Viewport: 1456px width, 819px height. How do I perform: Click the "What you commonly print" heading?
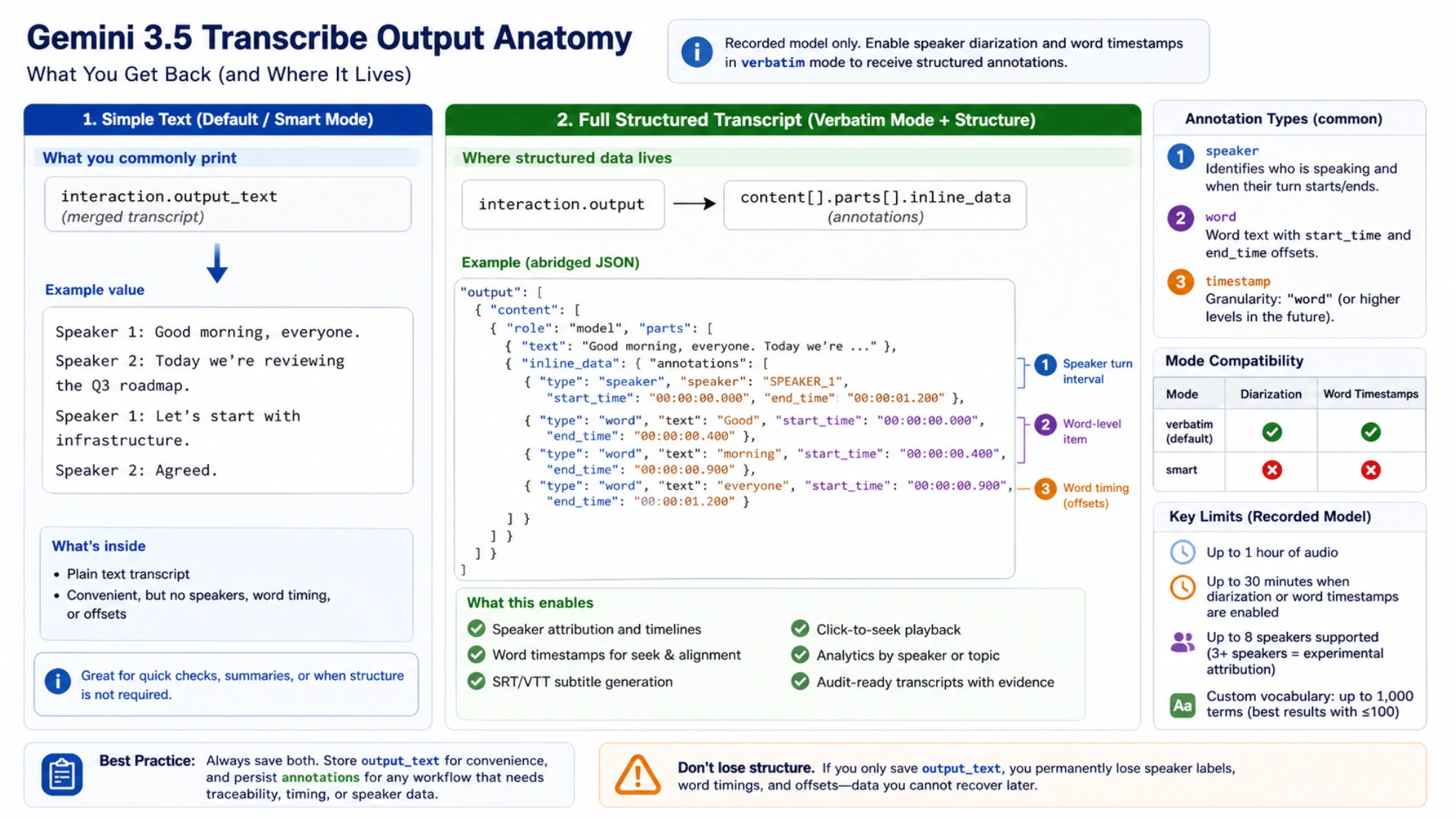click(139, 158)
